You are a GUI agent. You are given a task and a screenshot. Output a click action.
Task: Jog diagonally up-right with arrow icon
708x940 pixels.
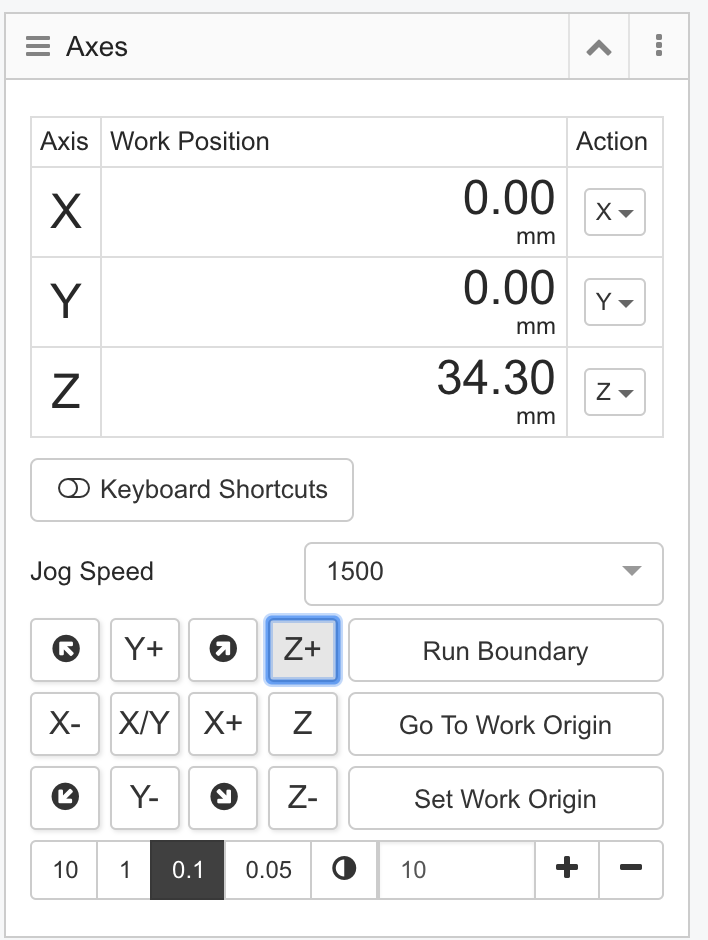coord(223,650)
